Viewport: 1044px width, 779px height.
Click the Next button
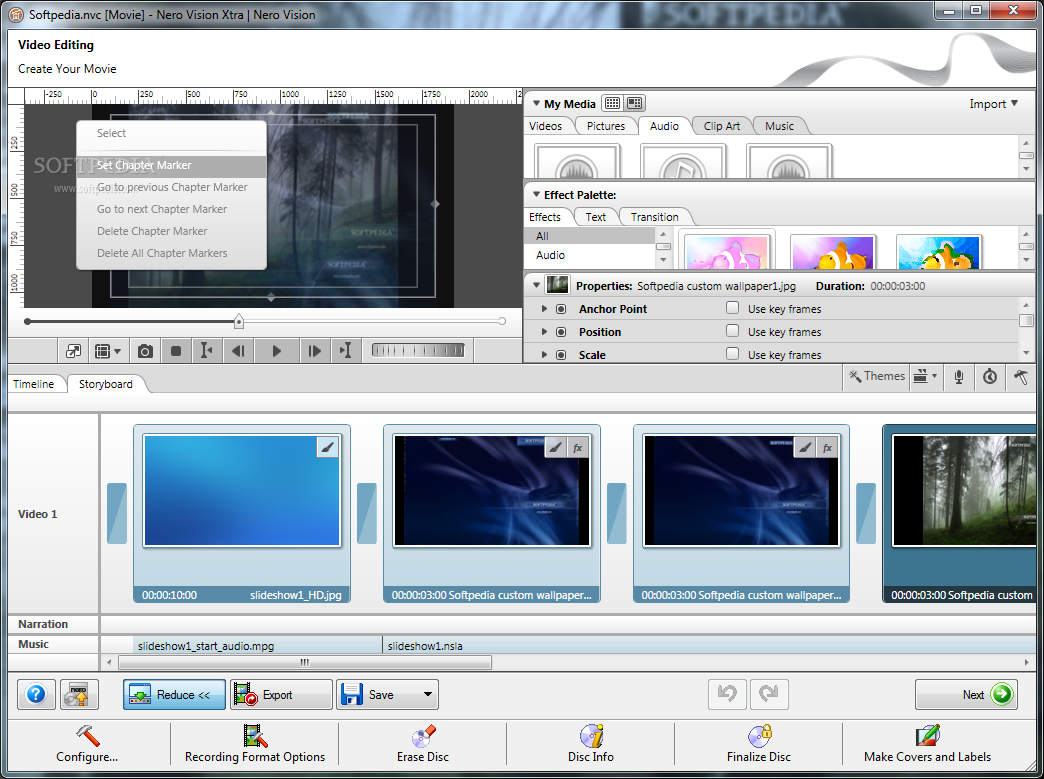966,694
